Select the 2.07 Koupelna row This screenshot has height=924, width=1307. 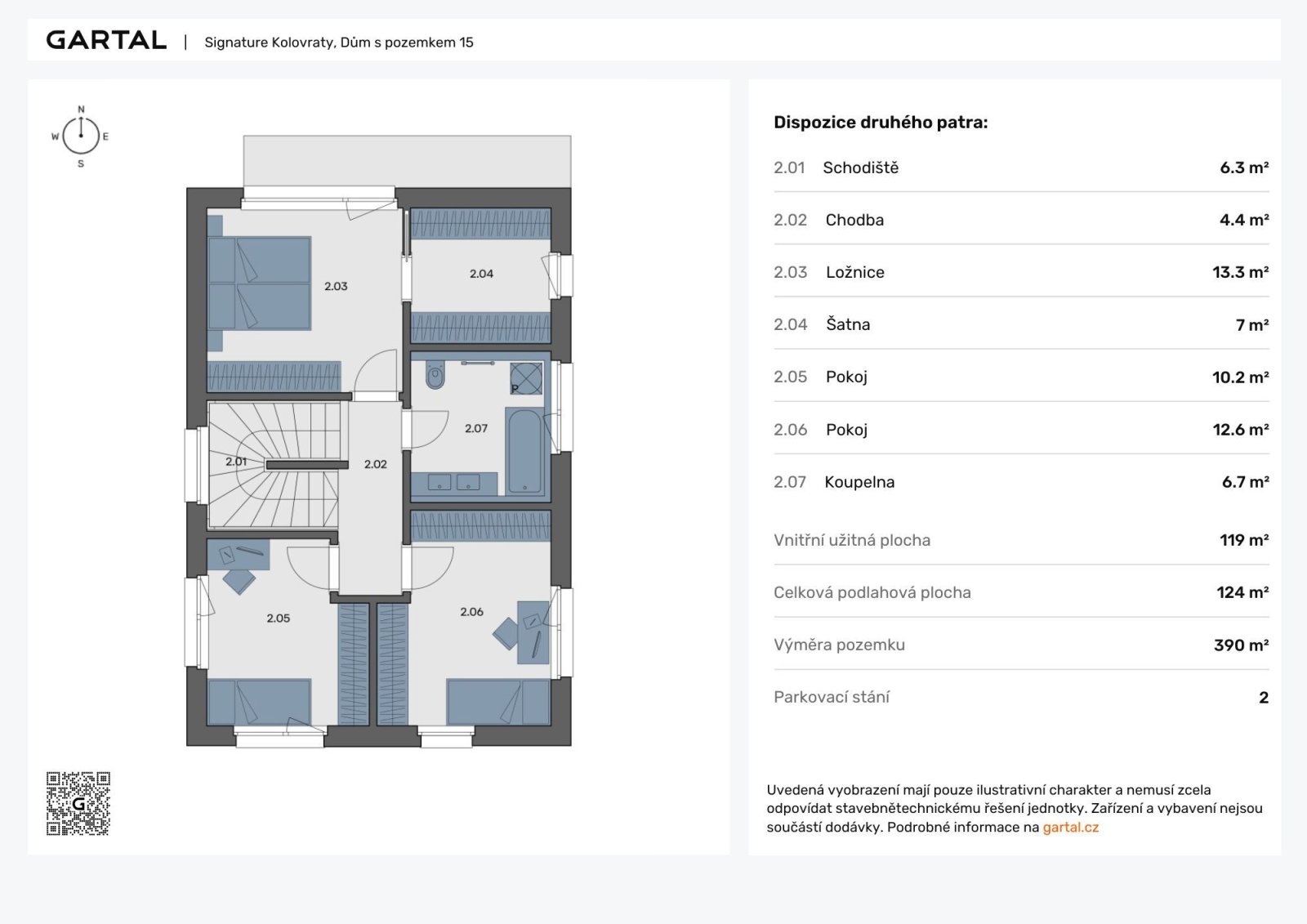[1020, 482]
